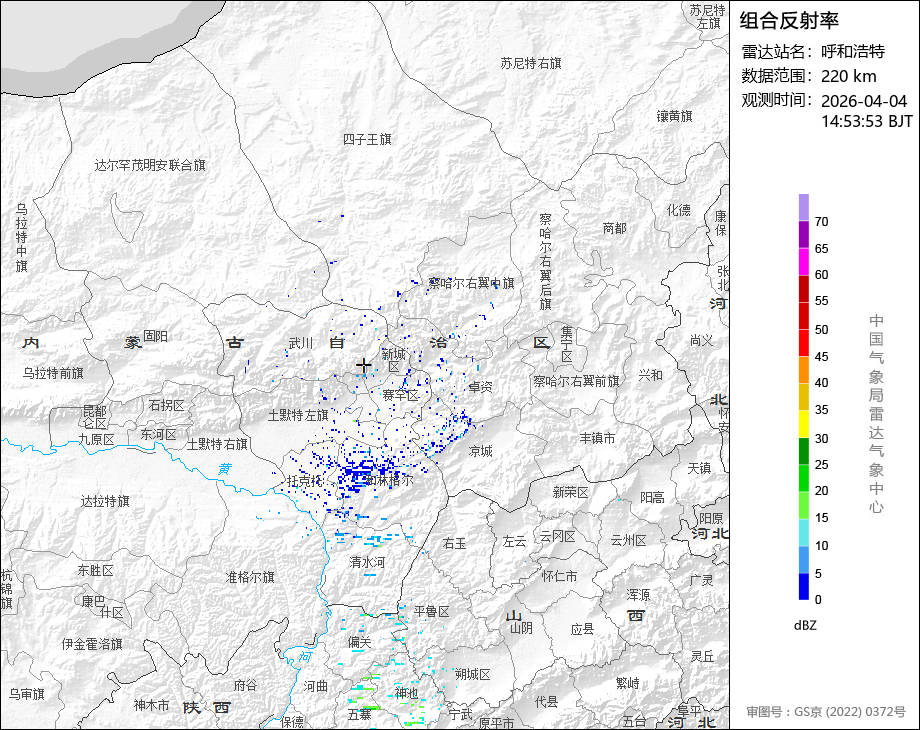Click the dark green 25–30 dBZ legend swatch
920x730 pixels.
tap(803, 452)
